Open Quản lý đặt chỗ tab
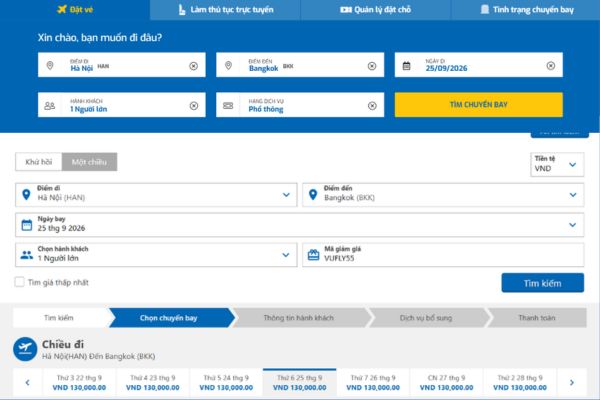Viewport: 600px width, 400px height. [x=376, y=10]
